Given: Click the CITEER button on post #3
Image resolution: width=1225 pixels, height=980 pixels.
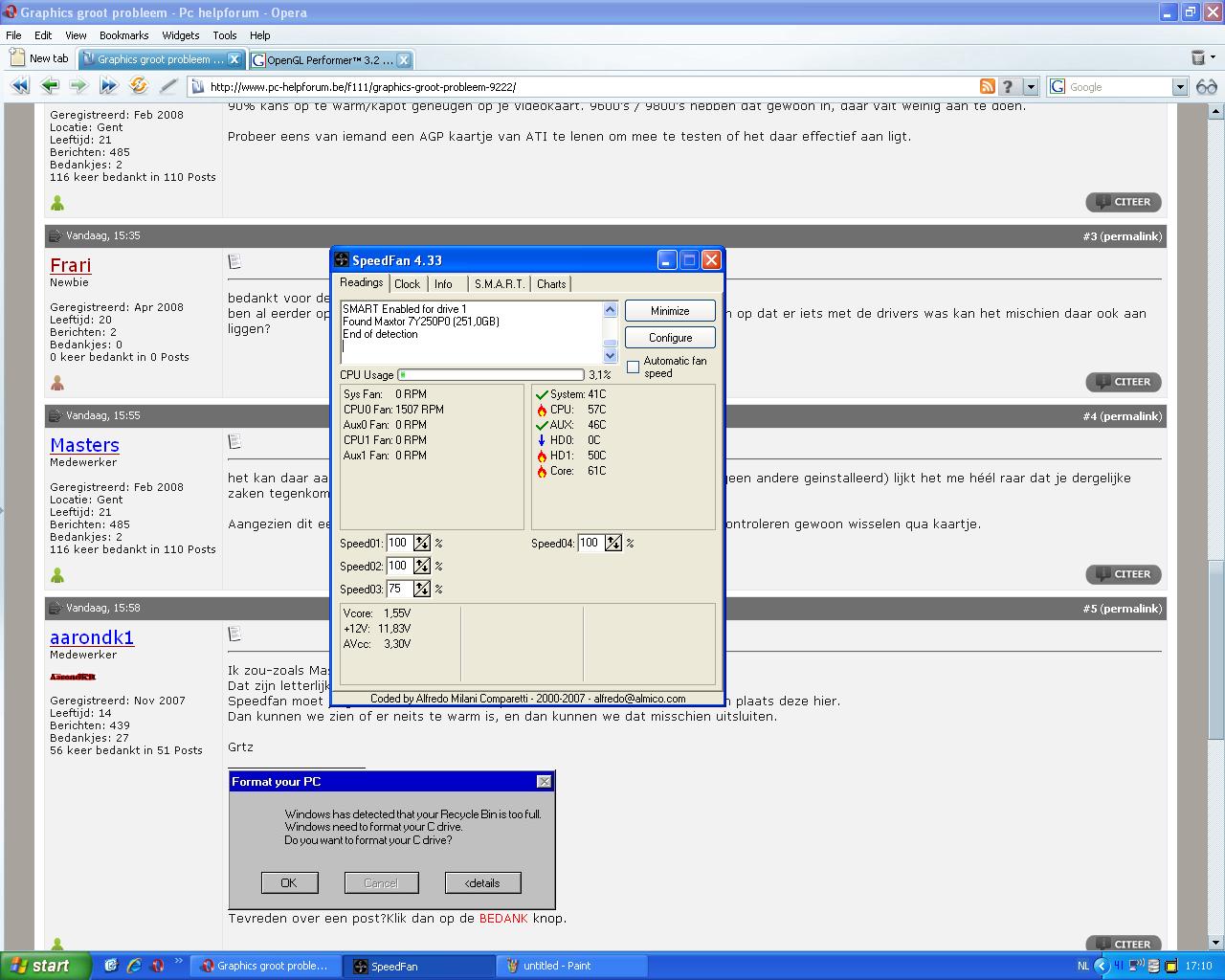Looking at the screenshot, I should pos(1124,382).
